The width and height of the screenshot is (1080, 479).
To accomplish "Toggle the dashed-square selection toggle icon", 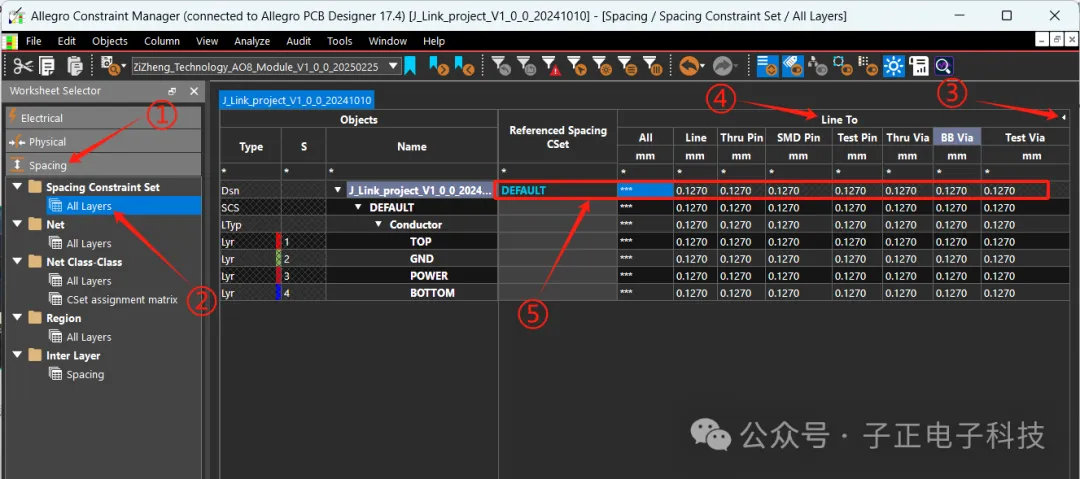I will (x=842, y=66).
